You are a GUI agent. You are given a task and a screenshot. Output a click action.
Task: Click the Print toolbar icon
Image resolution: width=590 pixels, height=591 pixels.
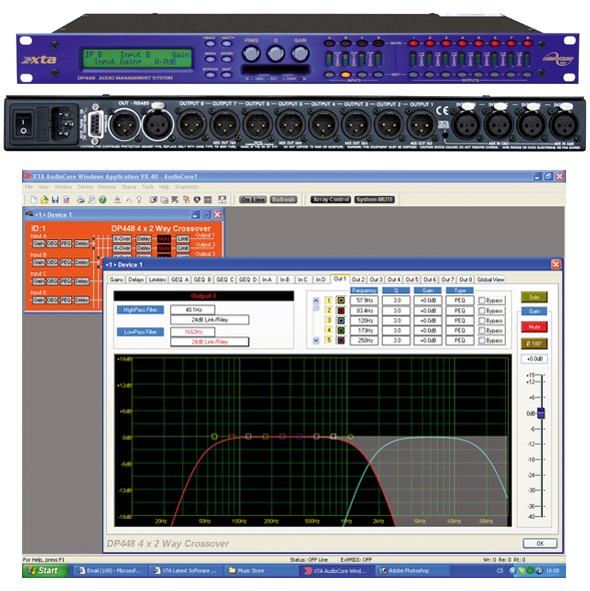(81, 200)
